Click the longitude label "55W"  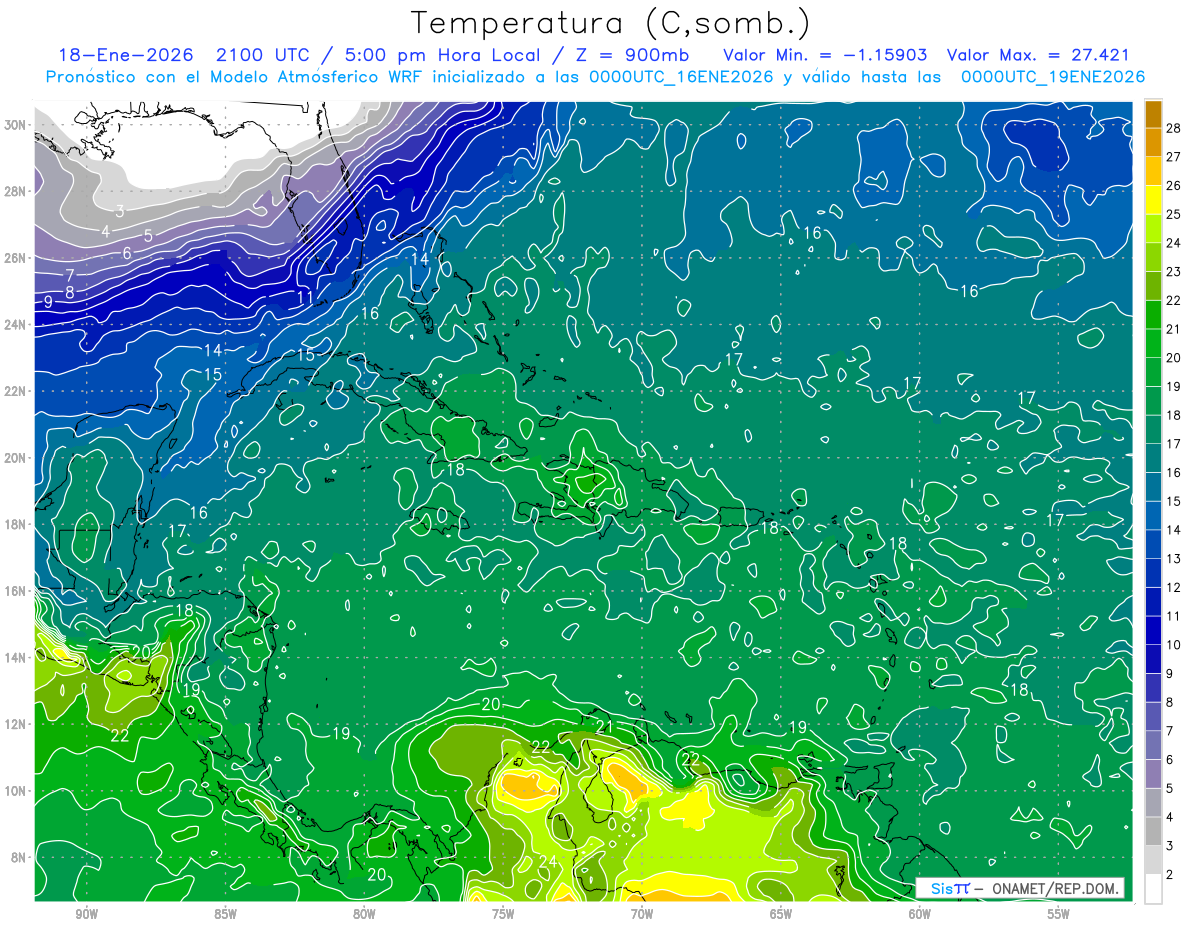(1059, 915)
